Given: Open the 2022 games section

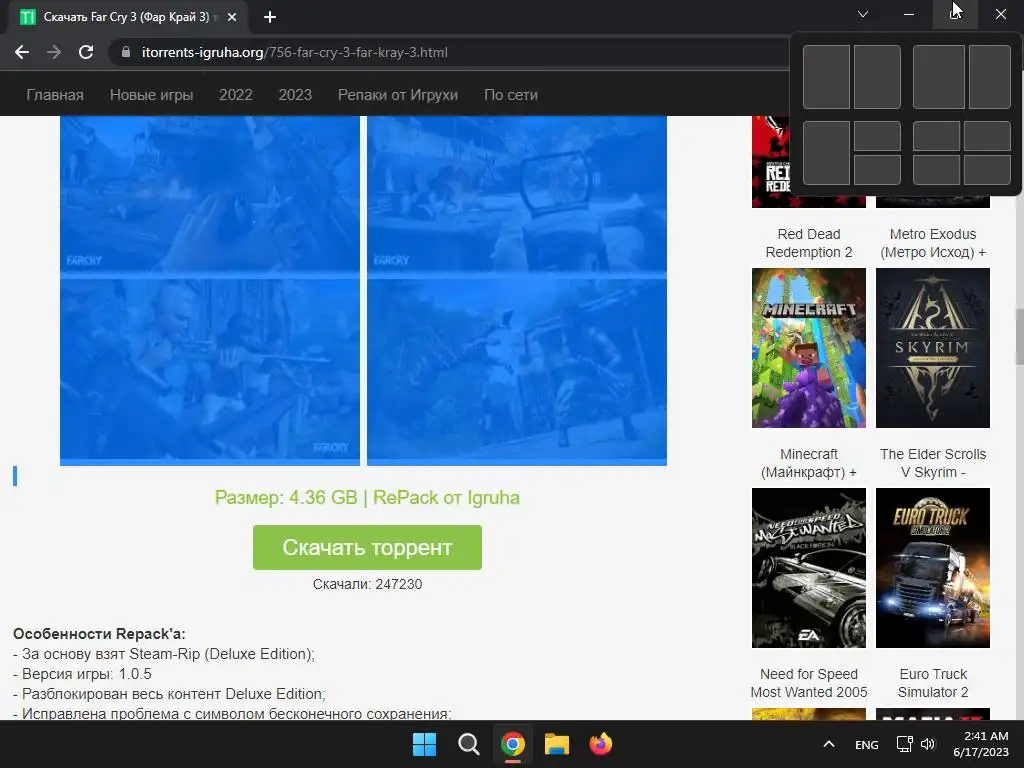Looking at the screenshot, I should click(236, 95).
